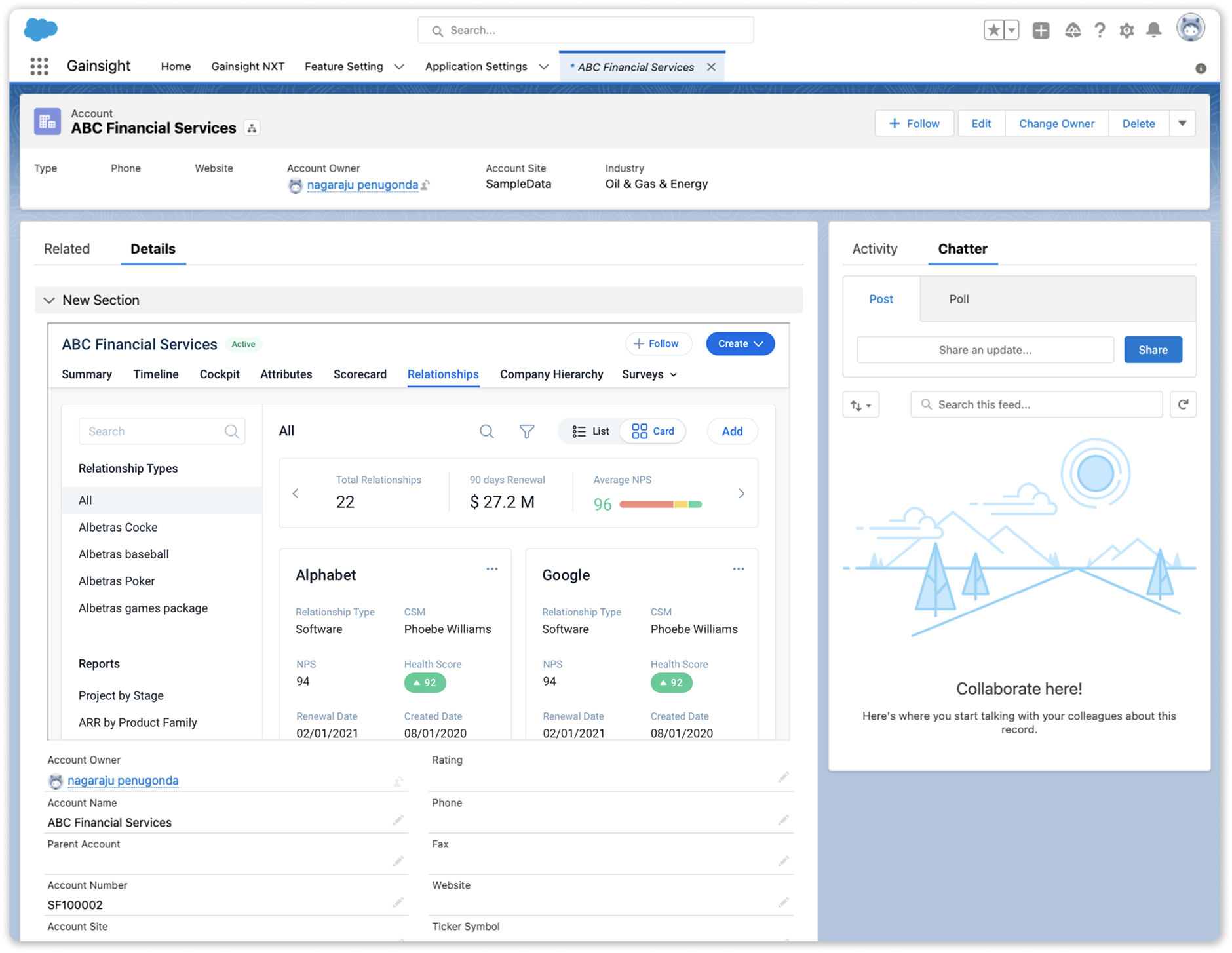Expand the Surveys dropdown tab

[x=649, y=374]
